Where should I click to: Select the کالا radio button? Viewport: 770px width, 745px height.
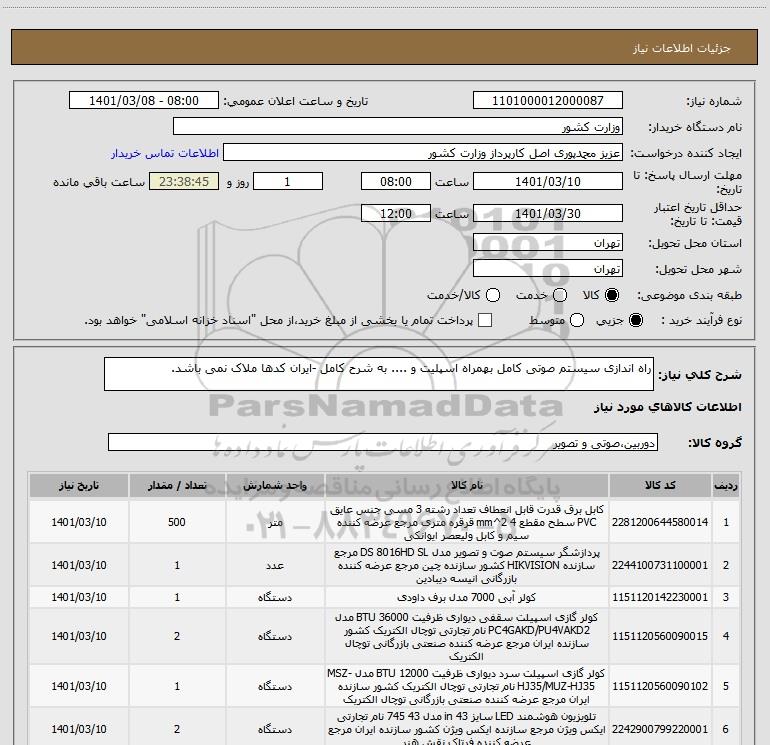(x=612, y=295)
